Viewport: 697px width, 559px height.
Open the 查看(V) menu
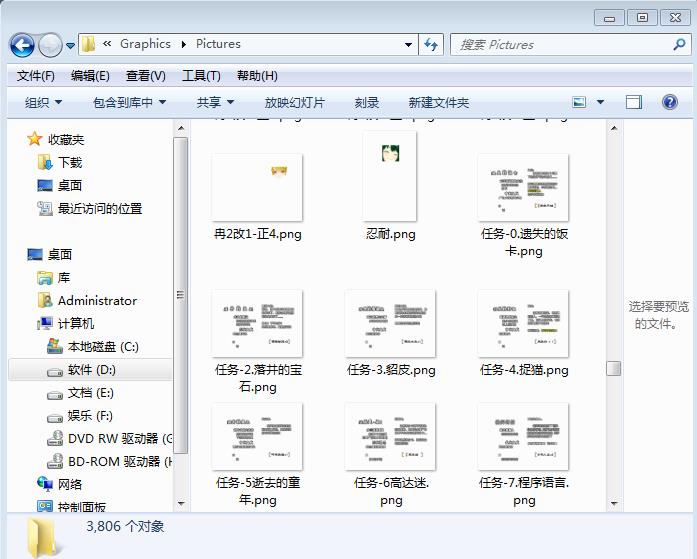coord(146,76)
